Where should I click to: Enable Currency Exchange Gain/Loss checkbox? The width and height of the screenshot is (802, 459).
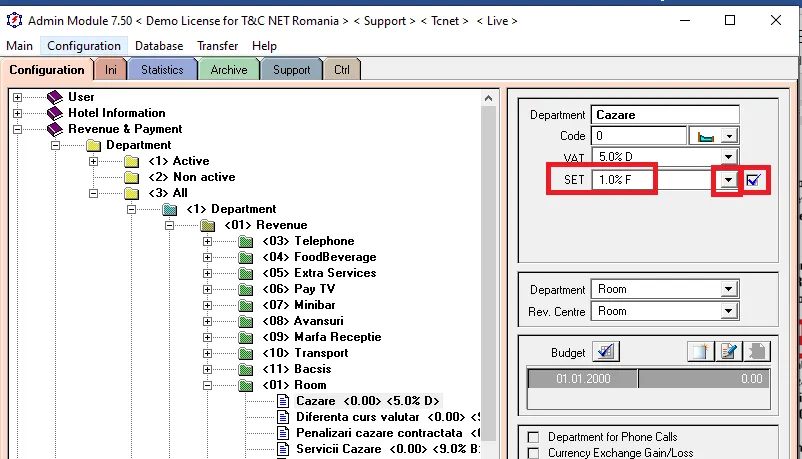[533, 453]
